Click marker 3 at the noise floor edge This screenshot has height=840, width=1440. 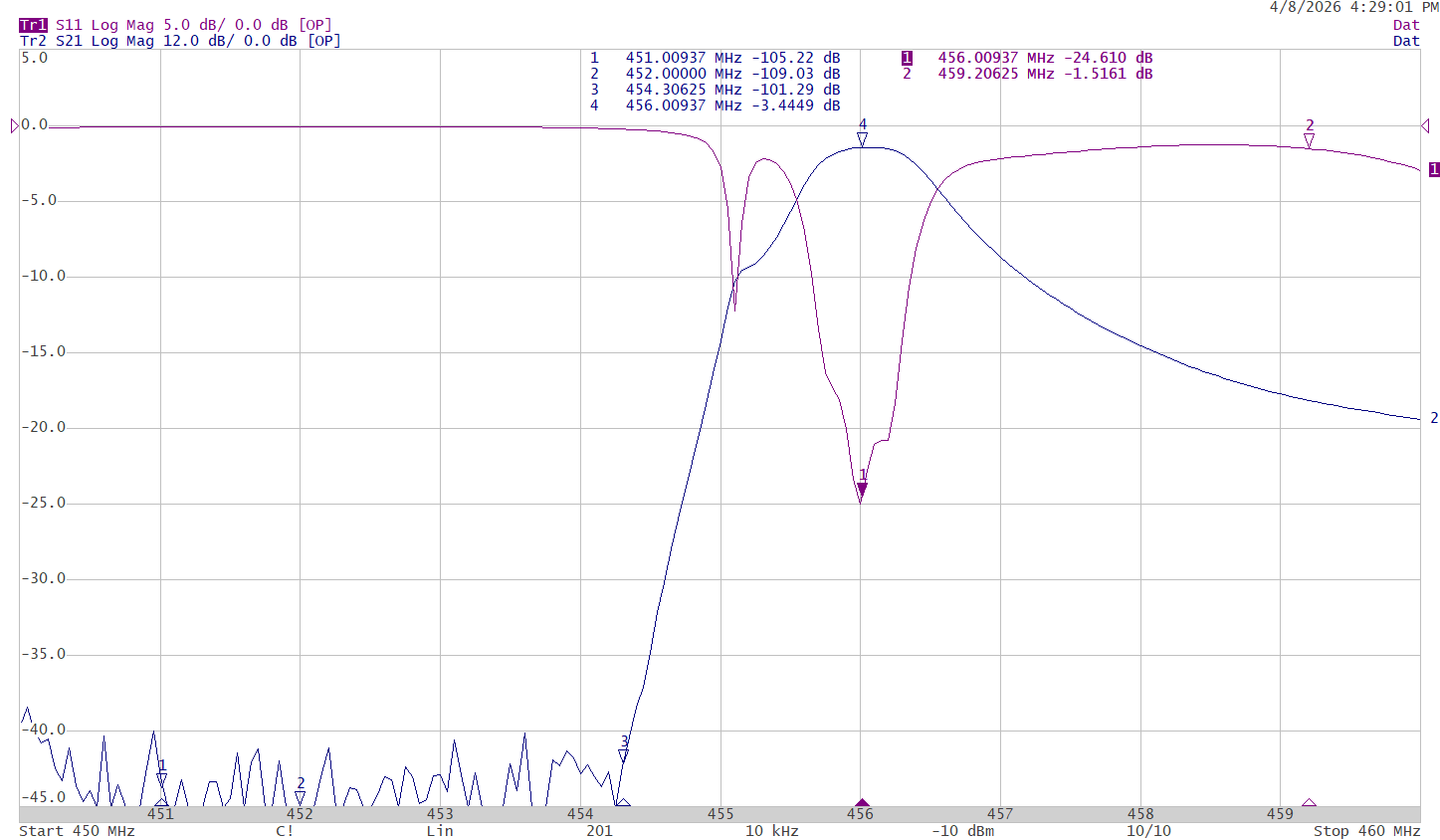[x=623, y=756]
